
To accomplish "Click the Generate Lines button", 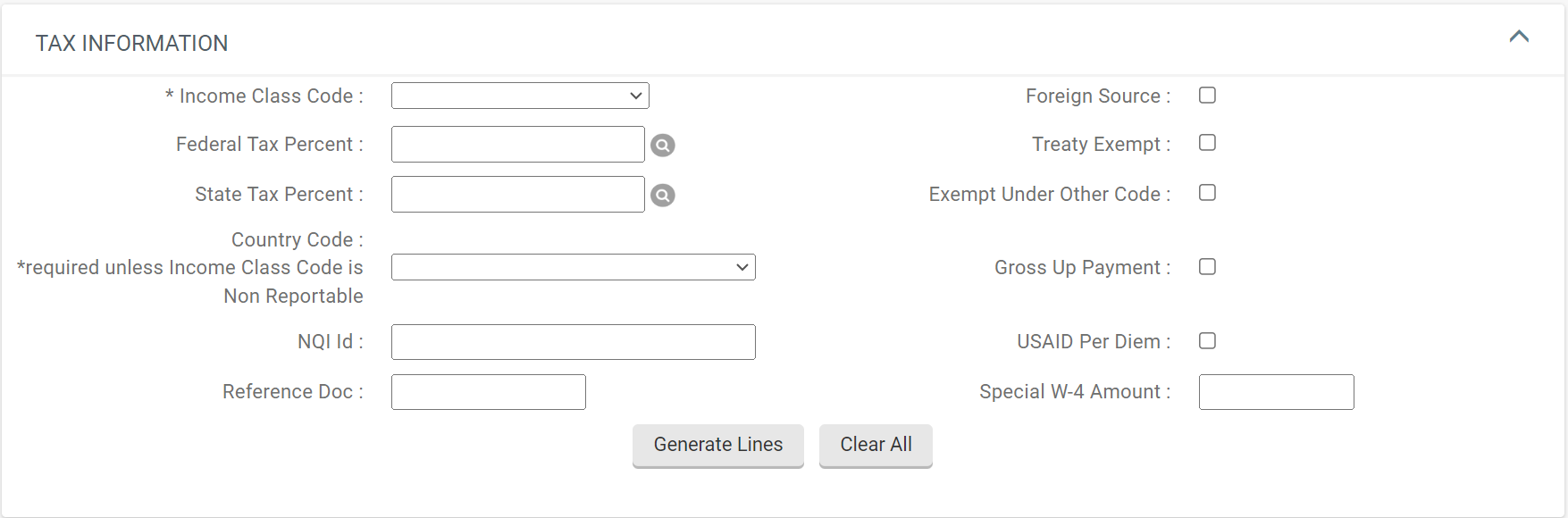I will click(x=718, y=445).
